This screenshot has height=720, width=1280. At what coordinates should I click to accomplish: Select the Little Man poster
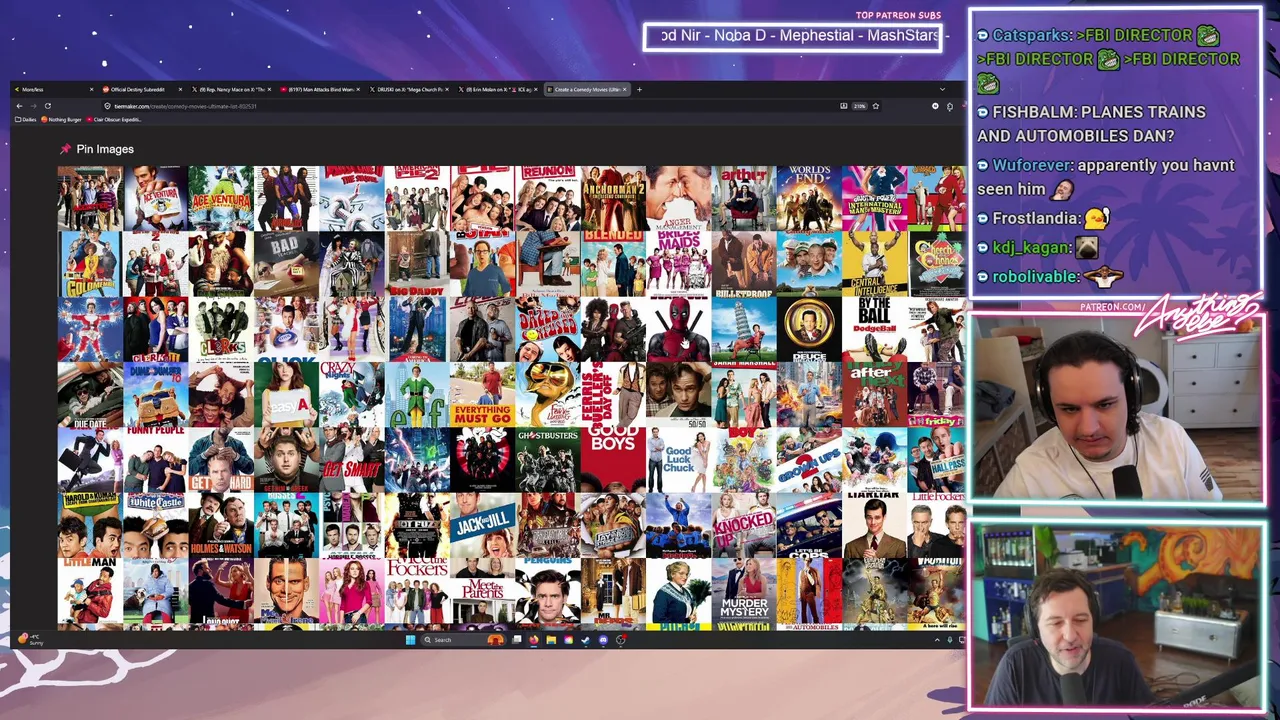pos(90,590)
